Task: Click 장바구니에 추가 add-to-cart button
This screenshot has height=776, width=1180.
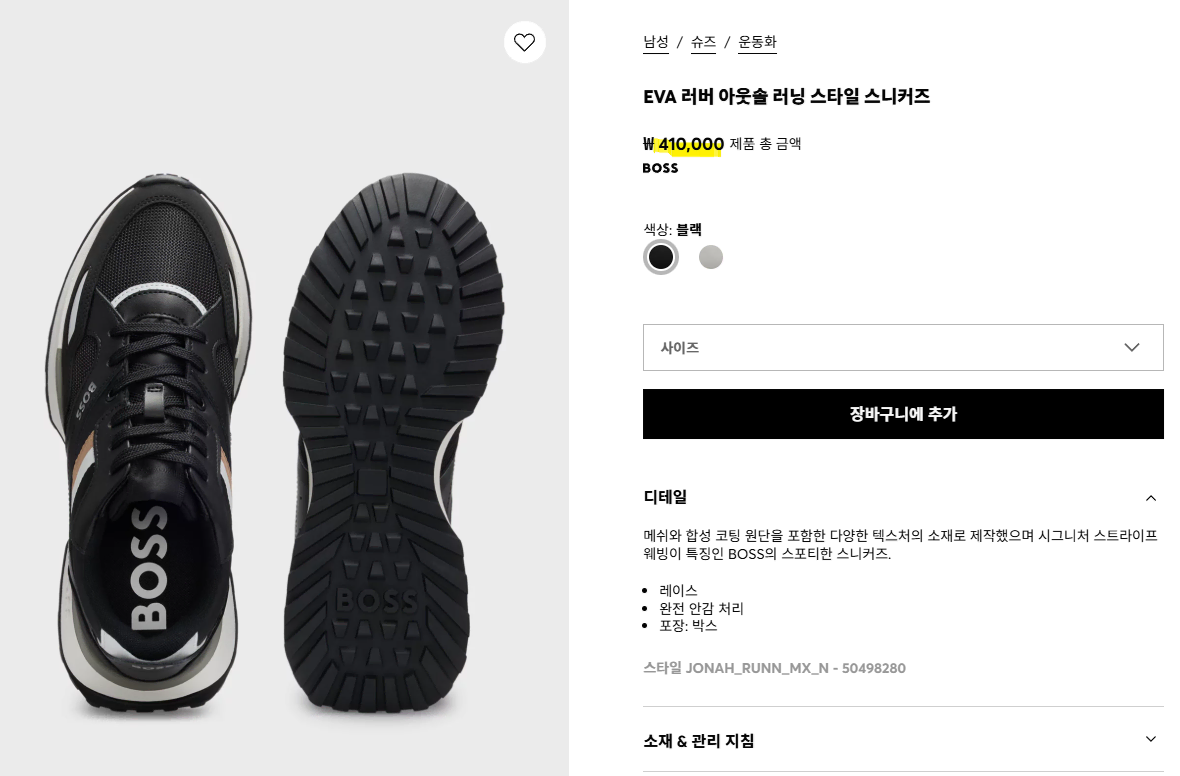Action: click(903, 414)
